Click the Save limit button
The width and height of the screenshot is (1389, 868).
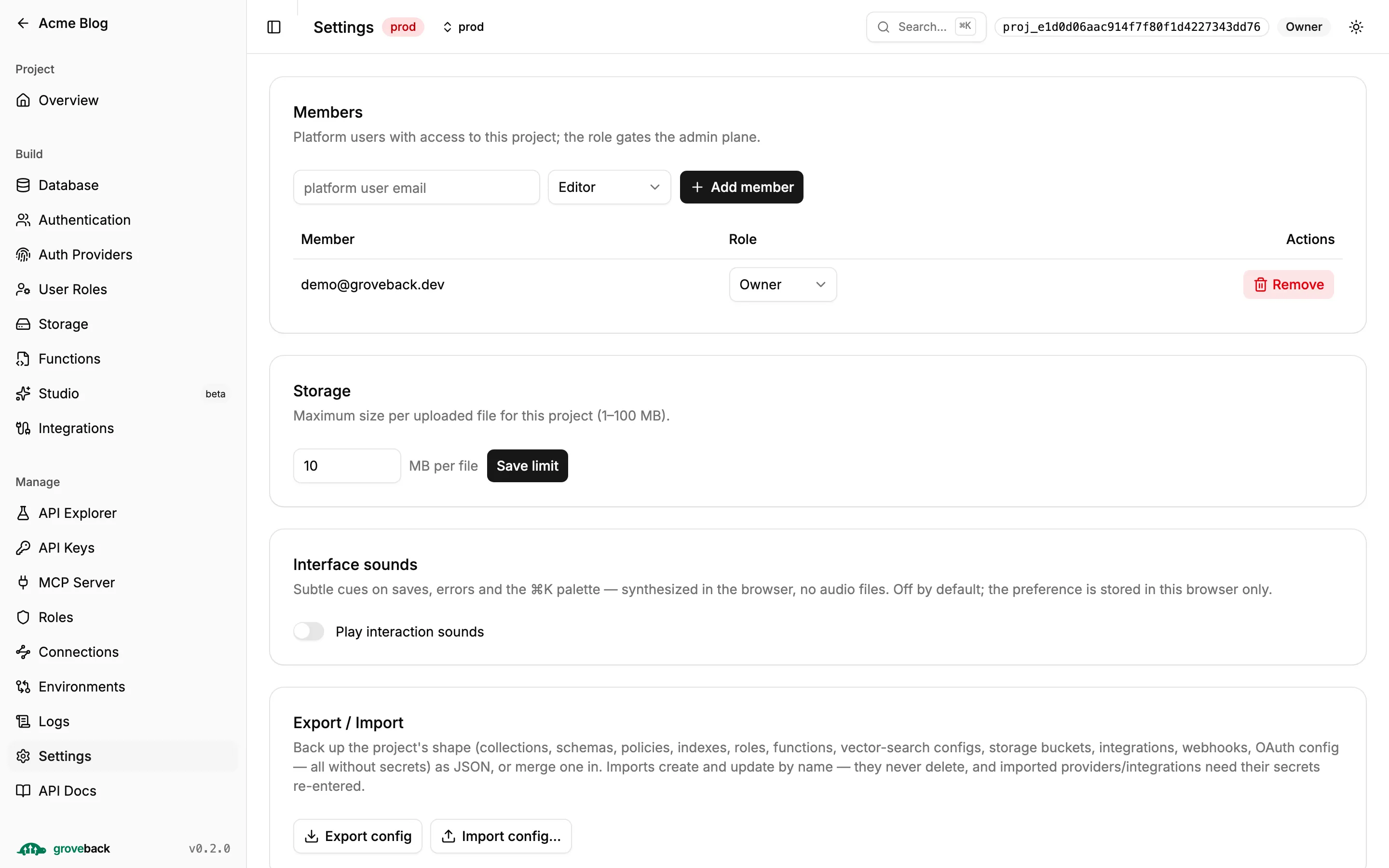pos(527,466)
